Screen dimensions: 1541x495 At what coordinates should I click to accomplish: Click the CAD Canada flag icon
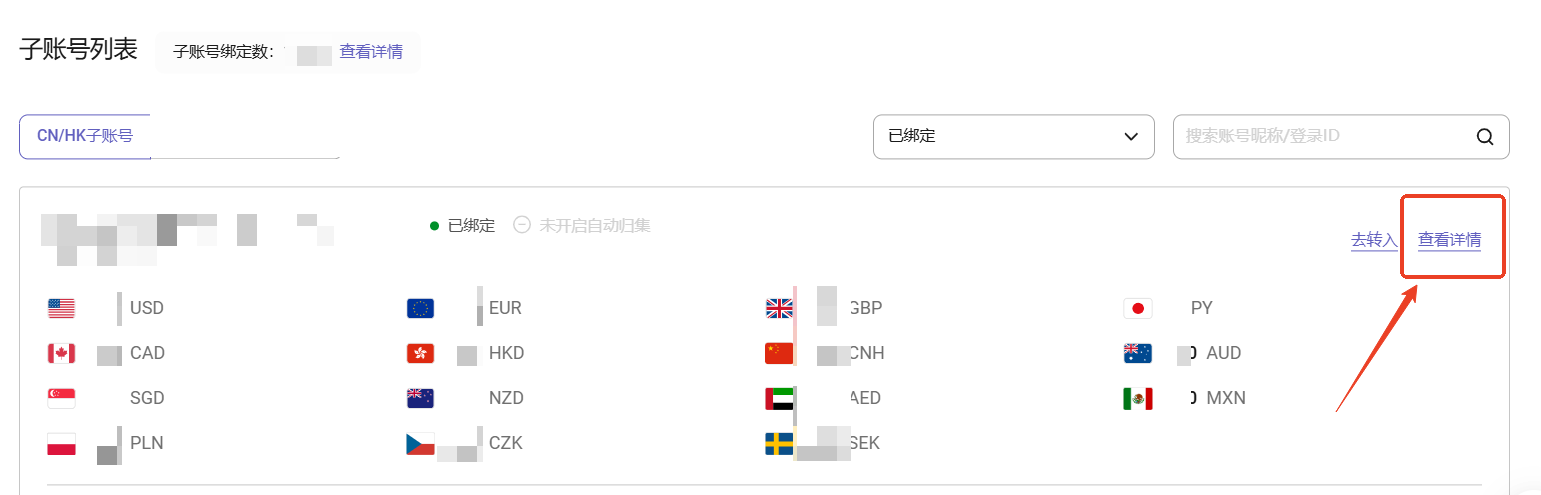(x=61, y=353)
